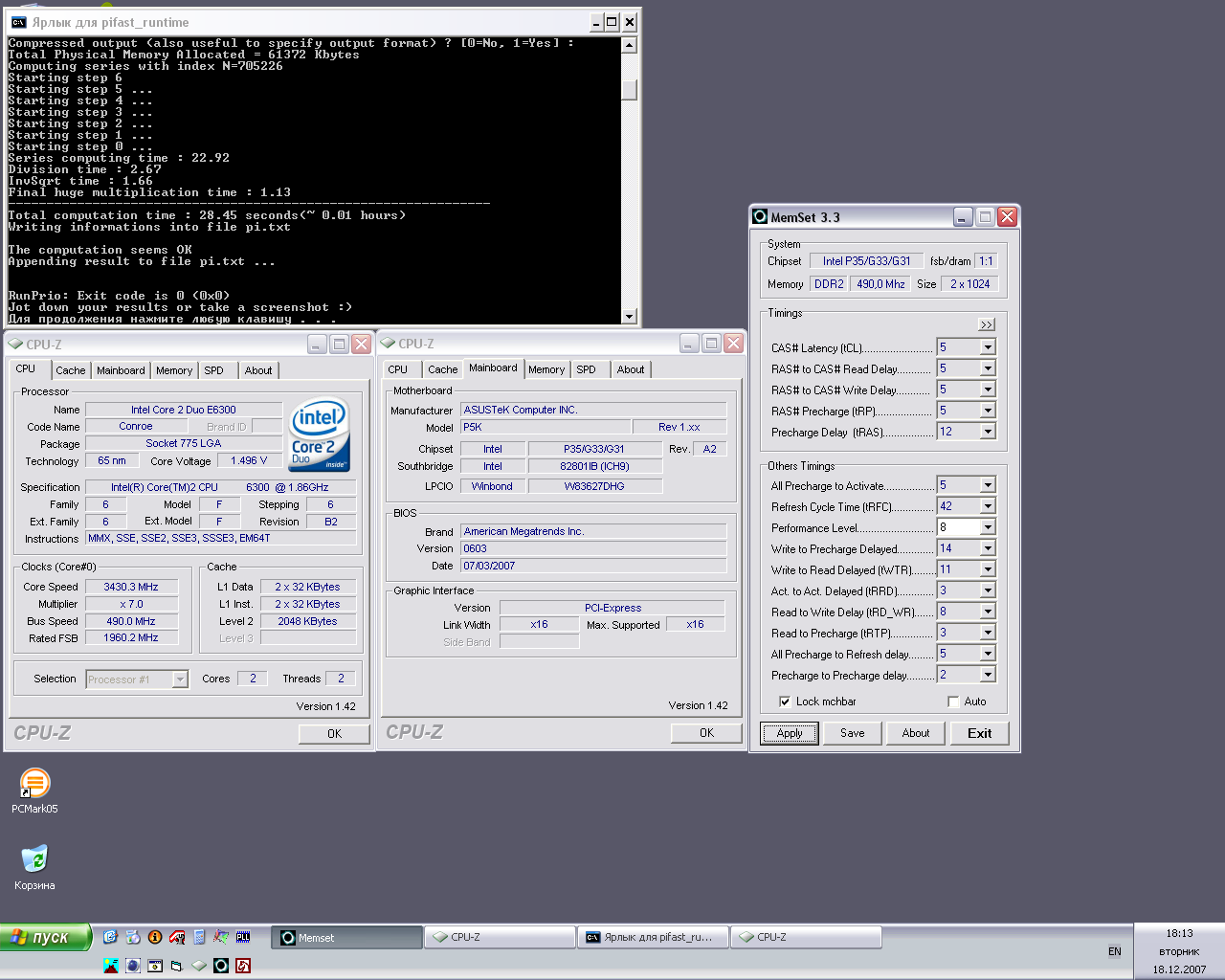This screenshot has height=980, width=1225.
Task: Open the Performance Level dropdown
Action: [988, 527]
